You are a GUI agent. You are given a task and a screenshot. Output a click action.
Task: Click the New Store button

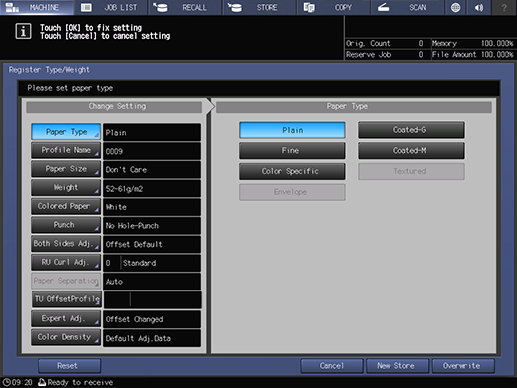click(x=397, y=366)
